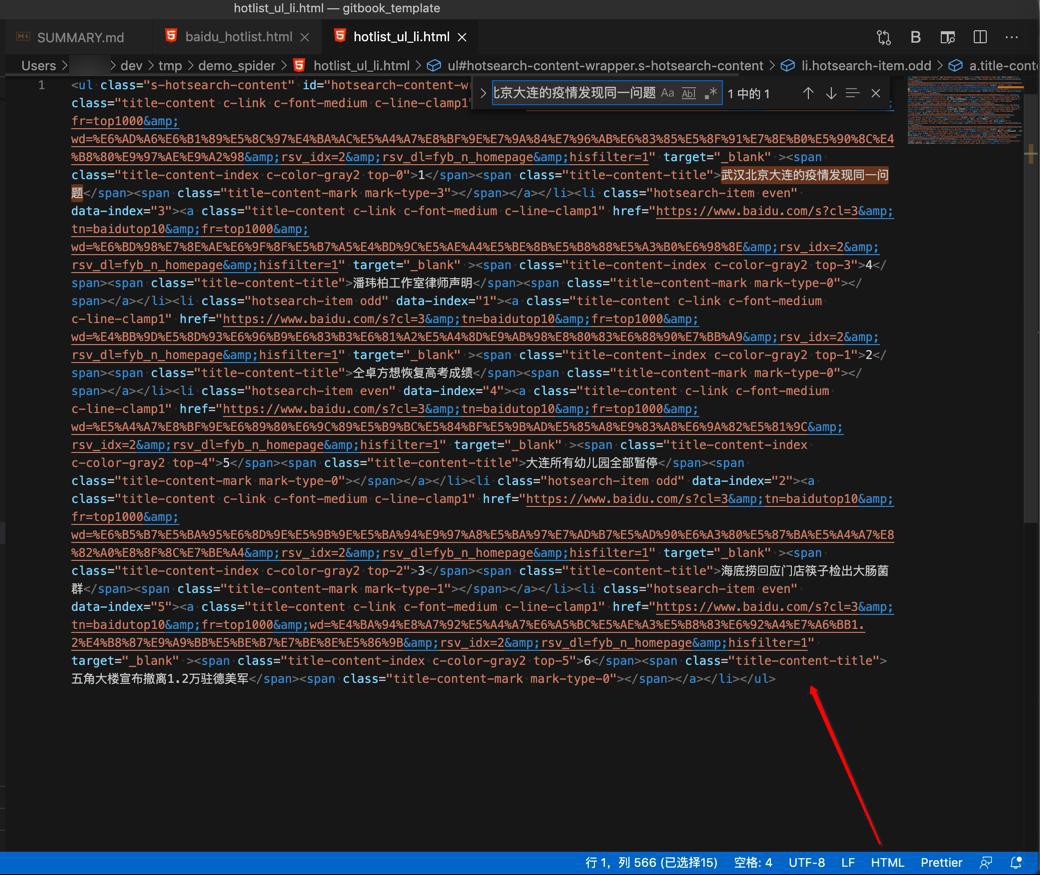Click cursor position 行 1, 列 566 status

(651, 862)
